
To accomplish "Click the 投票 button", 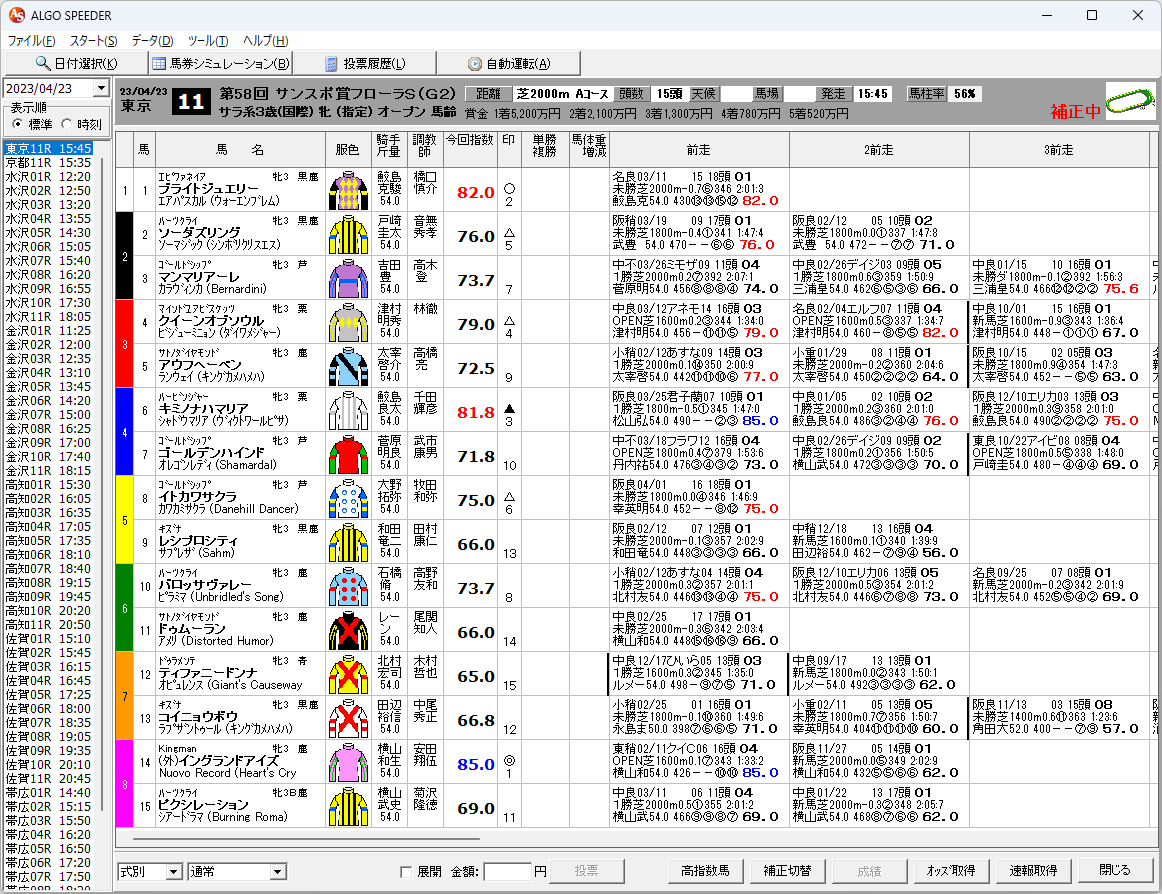I will click(x=587, y=871).
